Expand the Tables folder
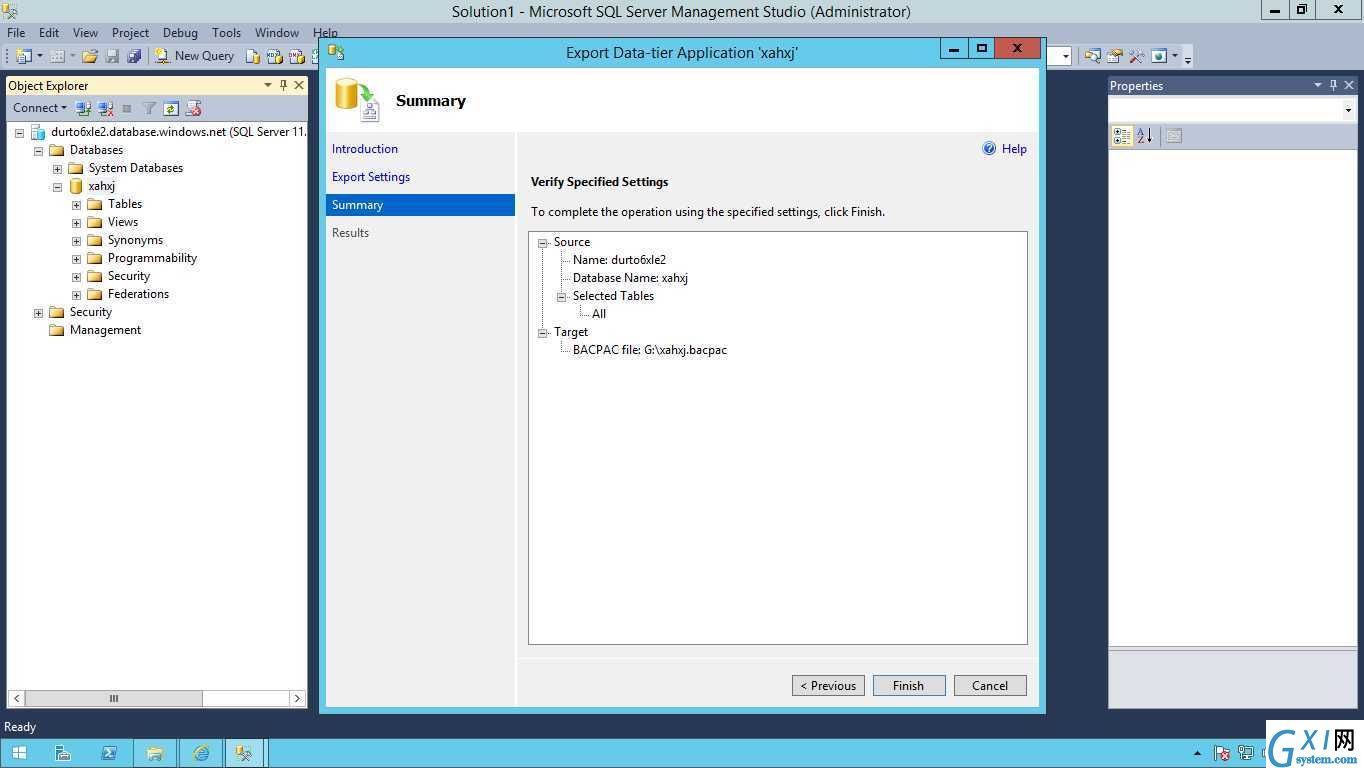This screenshot has width=1364, height=768. [x=76, y=204]
